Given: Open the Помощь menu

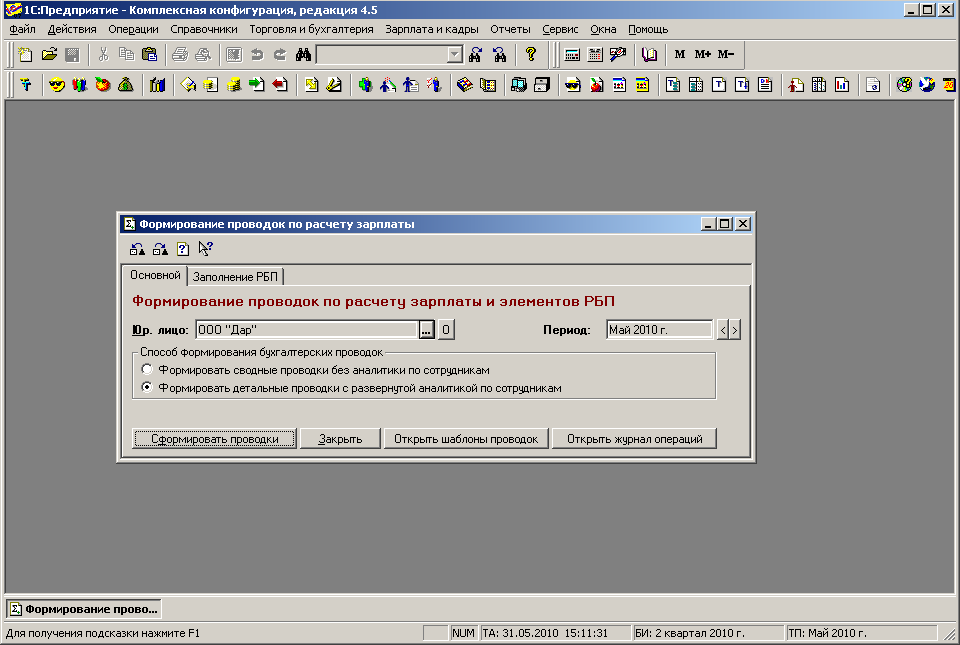Looking at the screenshot, I should tap(648, 29).
